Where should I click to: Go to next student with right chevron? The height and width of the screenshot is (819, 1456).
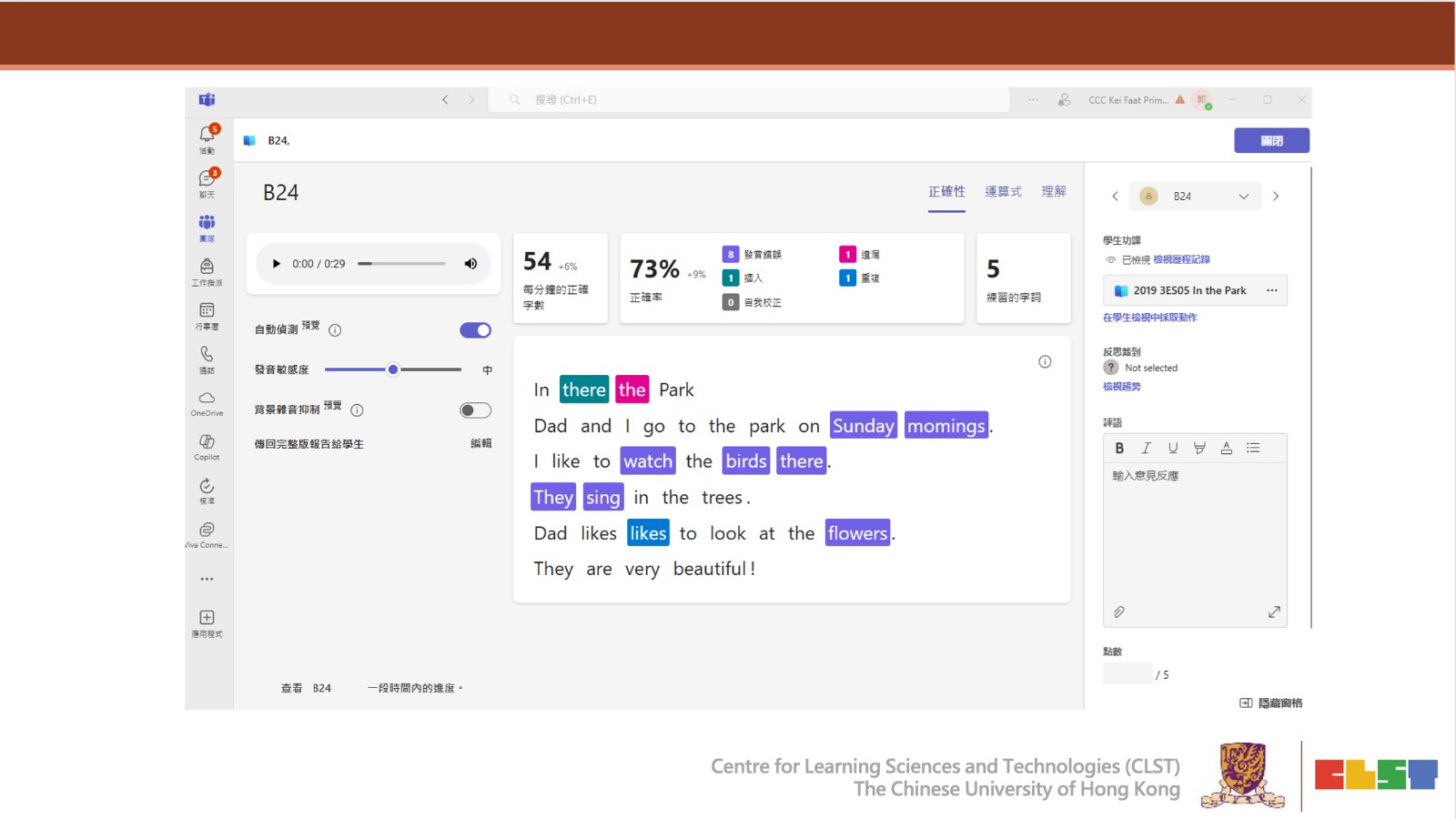[x=1276, y=197]
